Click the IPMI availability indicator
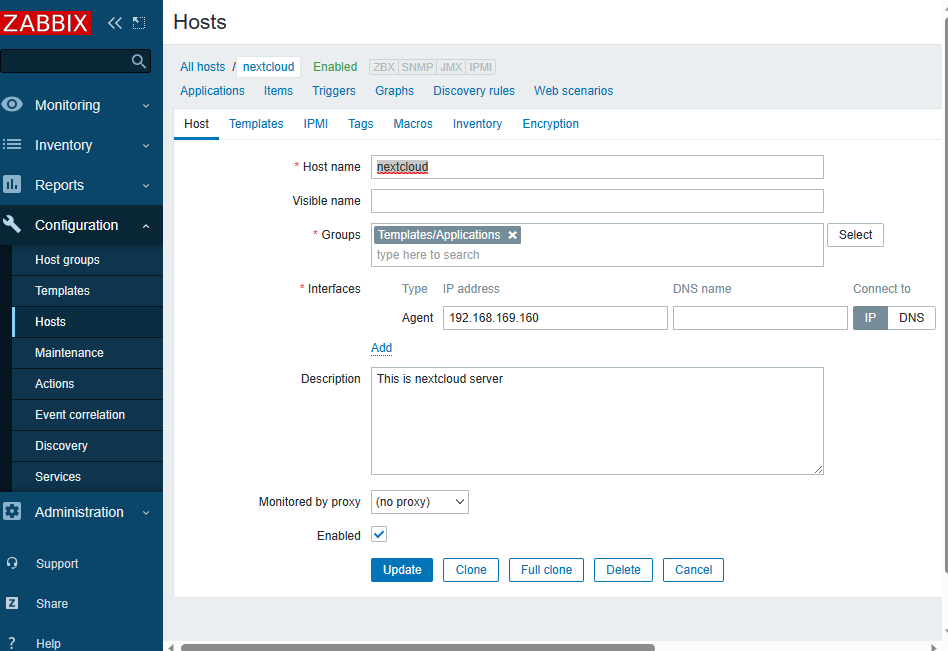Image resolution: width=948 pixels, height=651 pixels. [481, 67]
